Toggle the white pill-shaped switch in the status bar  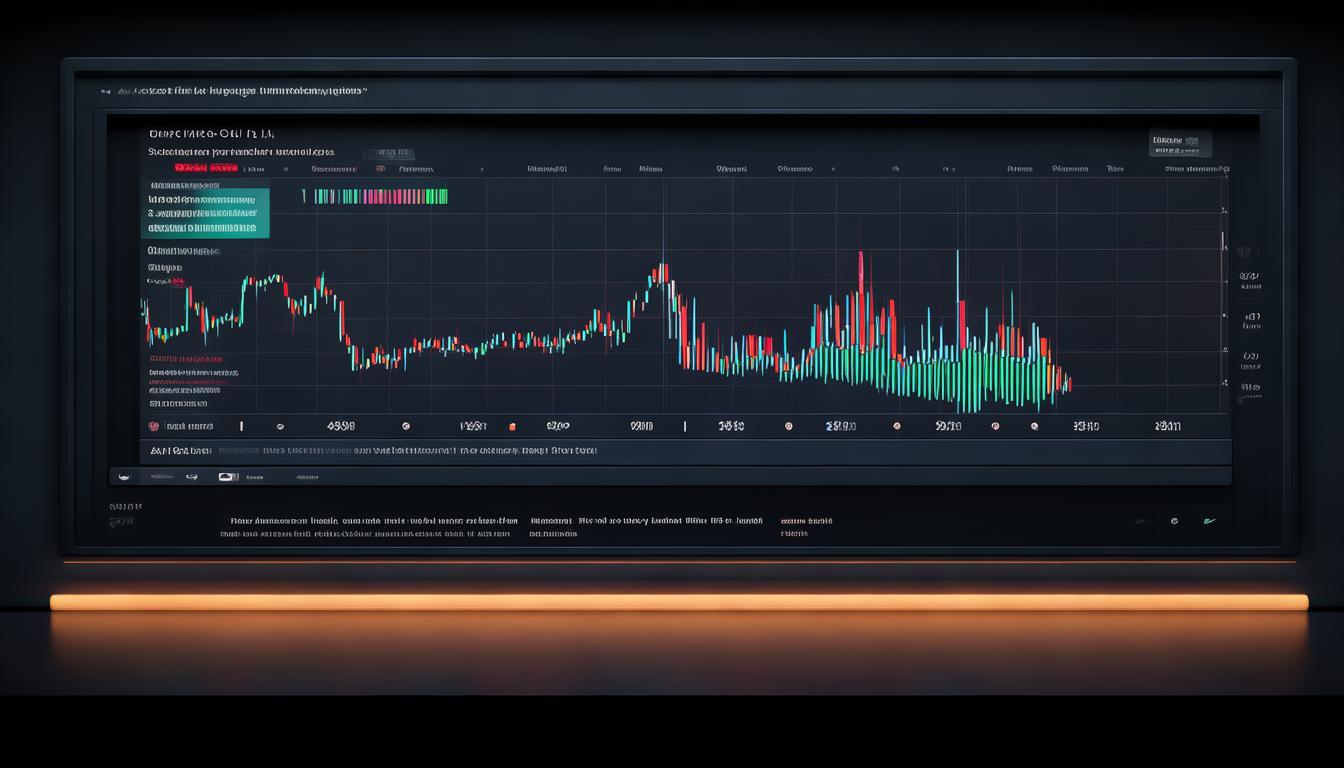tap(228, 477)
